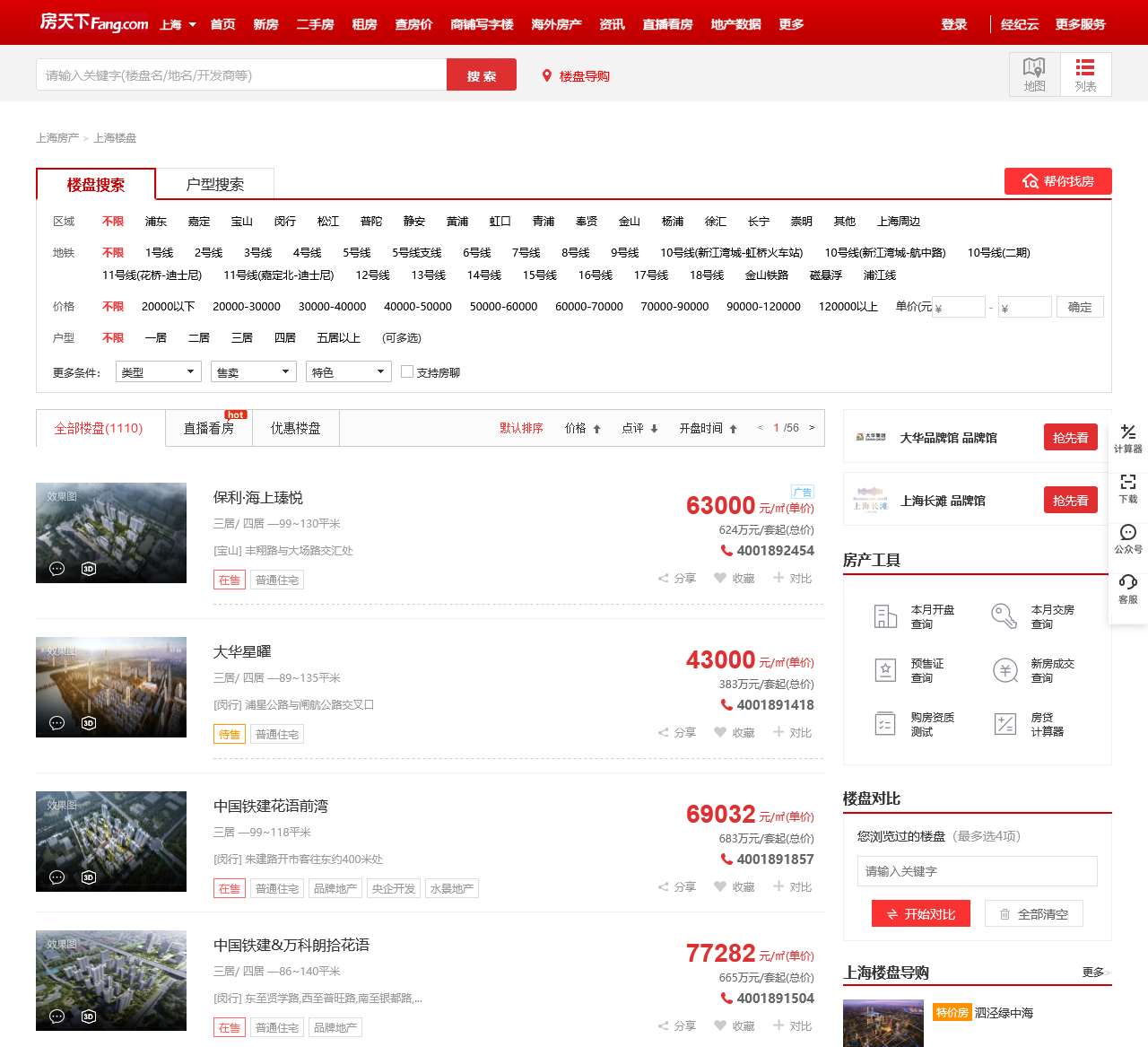Click 抢先看 for 大华品牌馆
Screen dimensions: 1148x1047
coord(1071,437)
